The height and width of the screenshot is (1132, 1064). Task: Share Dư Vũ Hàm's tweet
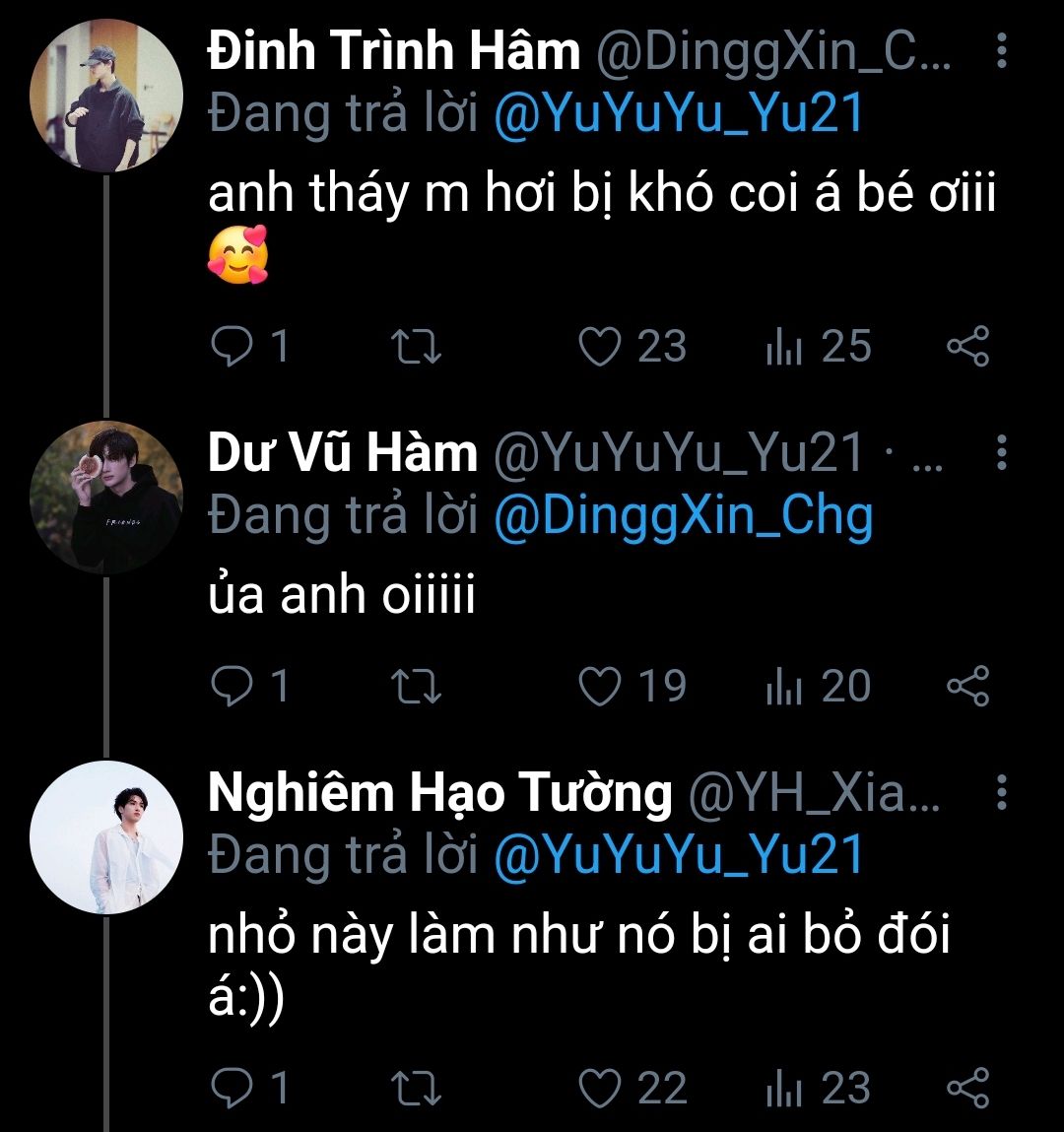(967, 687)
